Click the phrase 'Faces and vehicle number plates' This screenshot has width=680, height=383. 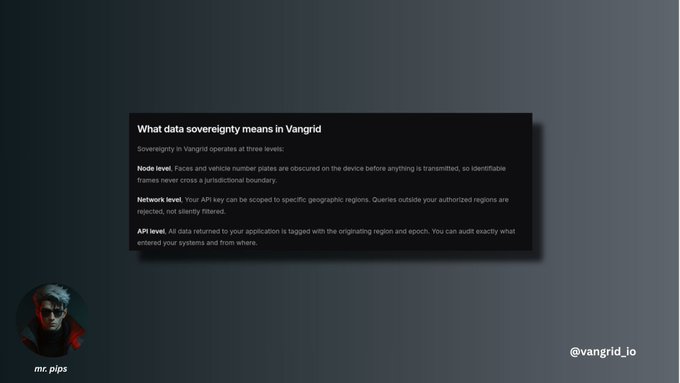225,169
